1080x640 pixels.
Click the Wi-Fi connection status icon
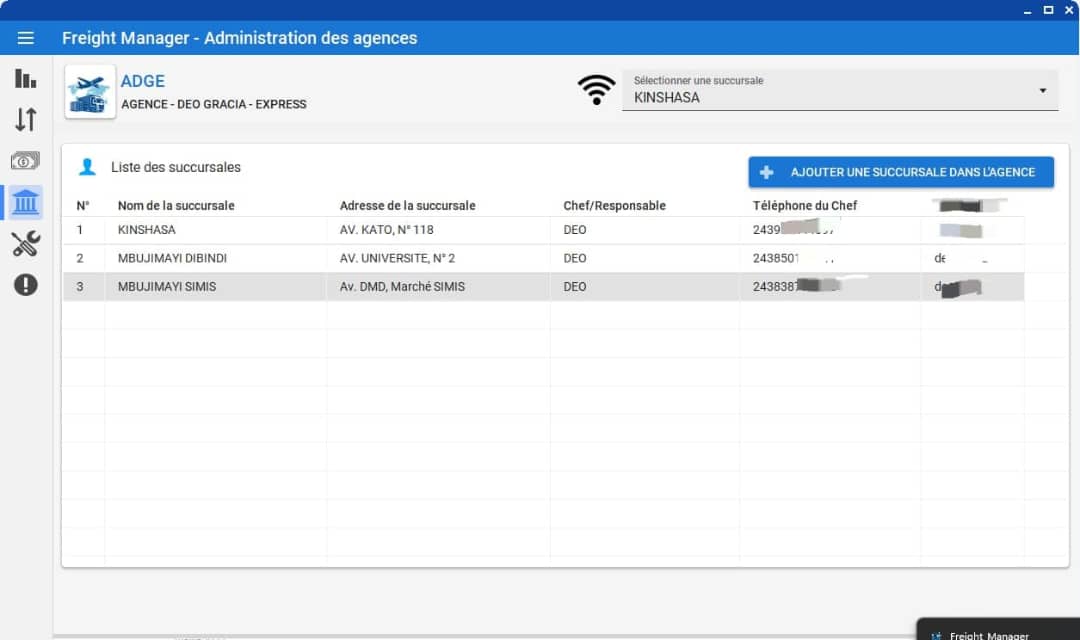point(596,90)
